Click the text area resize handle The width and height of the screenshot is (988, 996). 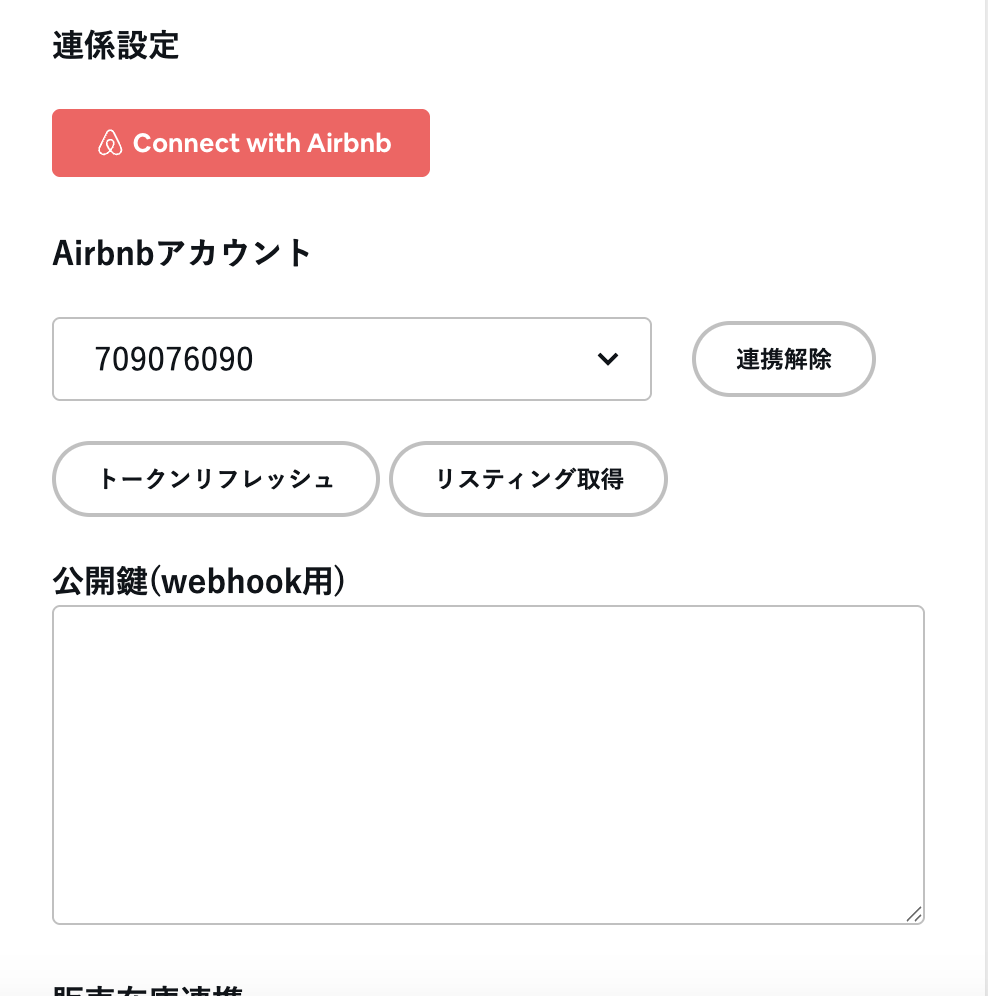913,914
